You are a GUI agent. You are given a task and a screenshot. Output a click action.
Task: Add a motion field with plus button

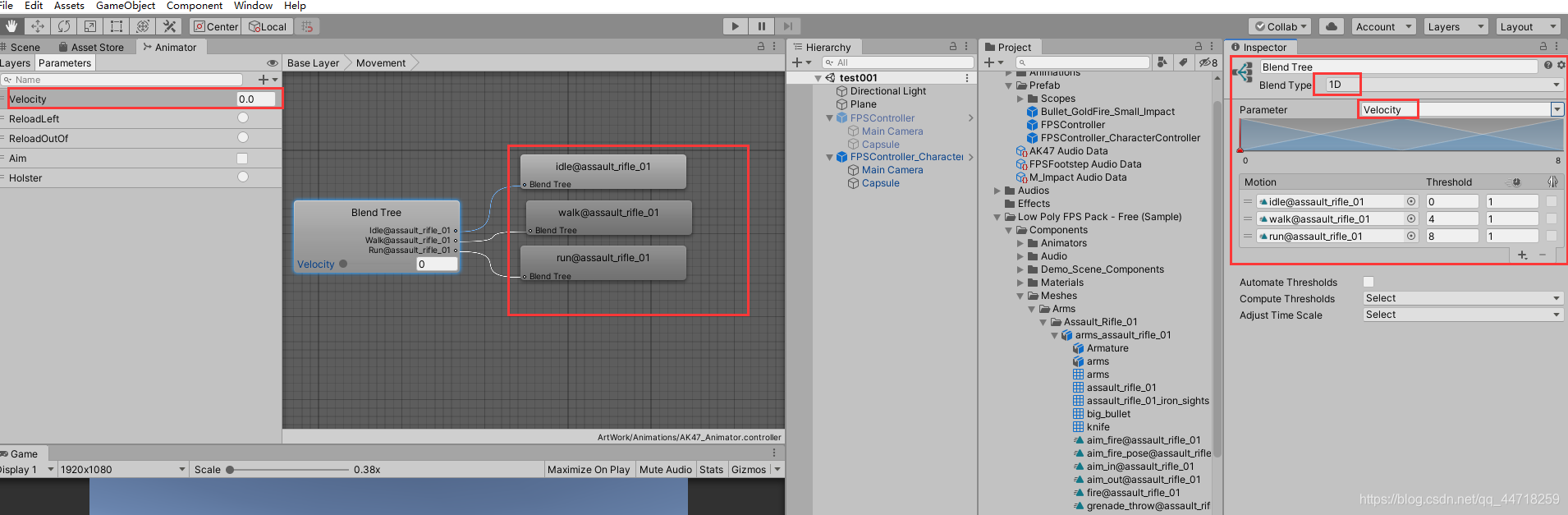point(1522,255)
